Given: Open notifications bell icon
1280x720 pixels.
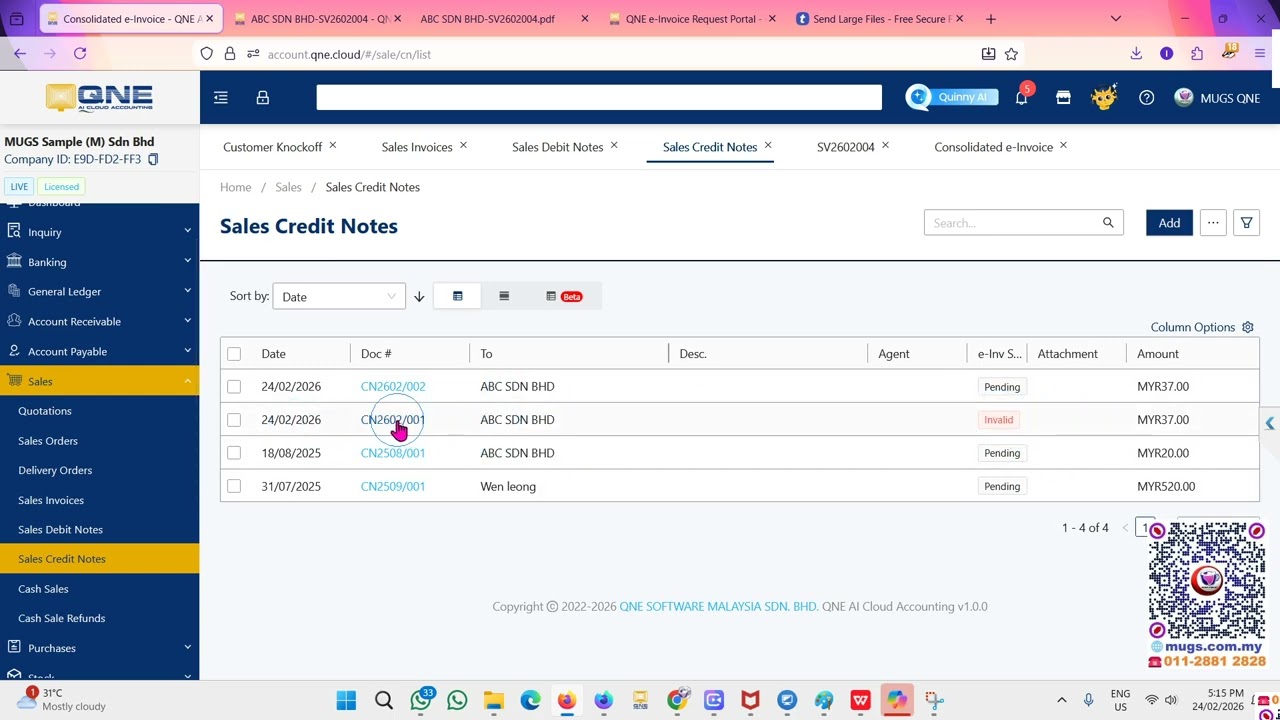Looking at the screenshot, I should [x=1021, y=97].
